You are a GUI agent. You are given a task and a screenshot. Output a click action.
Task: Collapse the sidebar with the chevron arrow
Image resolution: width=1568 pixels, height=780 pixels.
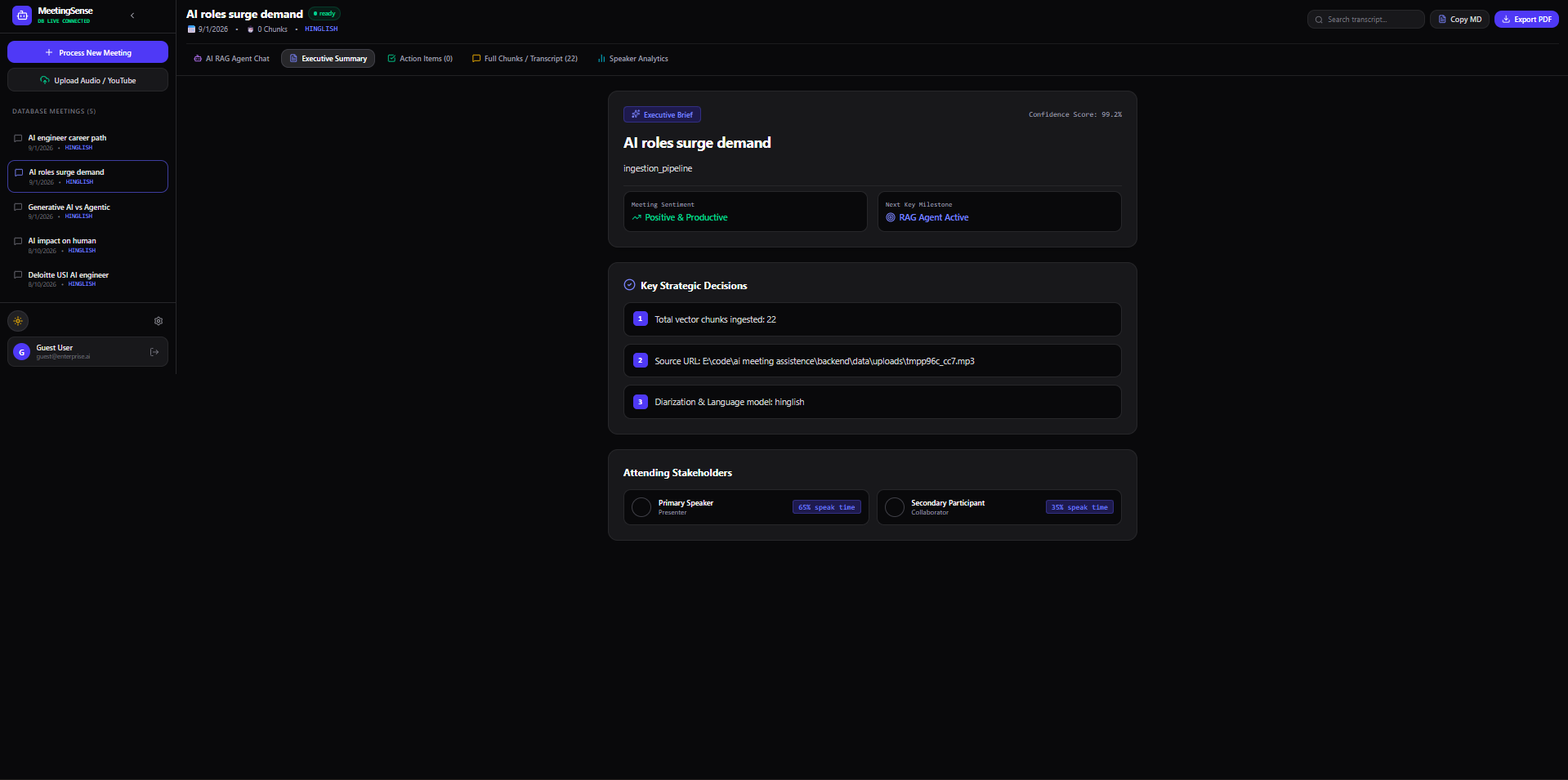coord(132,16)
